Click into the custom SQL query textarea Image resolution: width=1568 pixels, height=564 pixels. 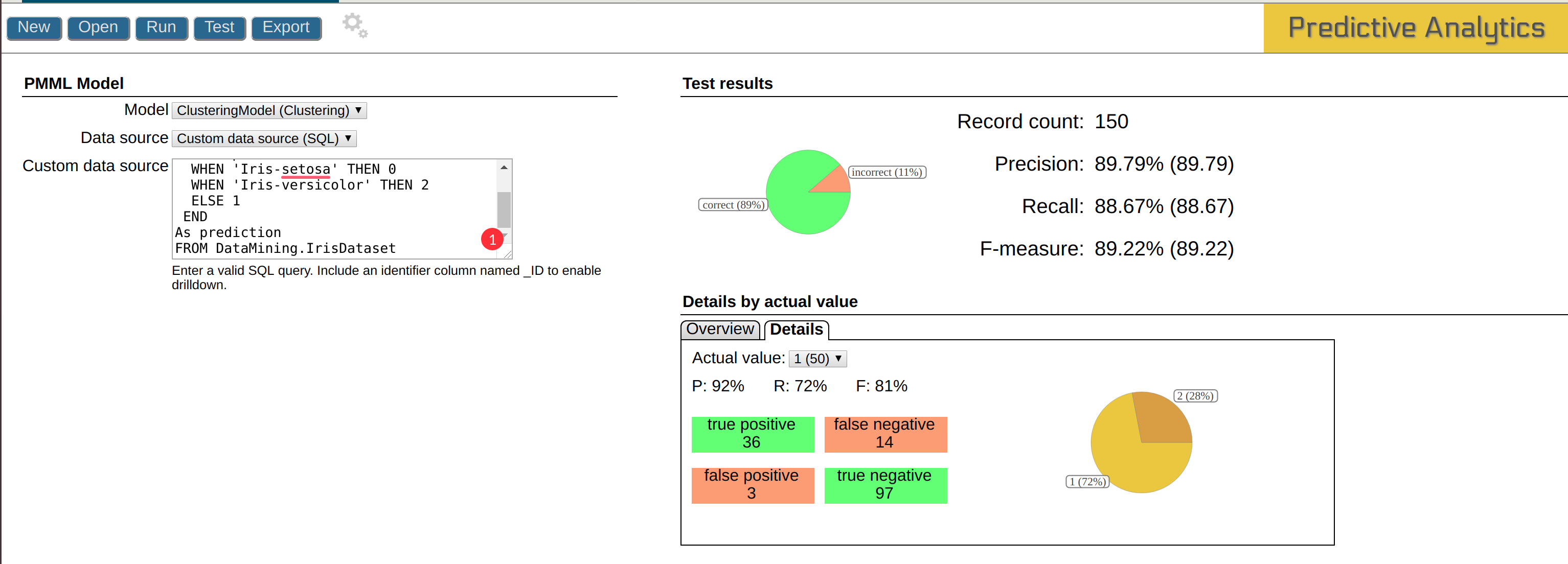[x=335, y=208]
